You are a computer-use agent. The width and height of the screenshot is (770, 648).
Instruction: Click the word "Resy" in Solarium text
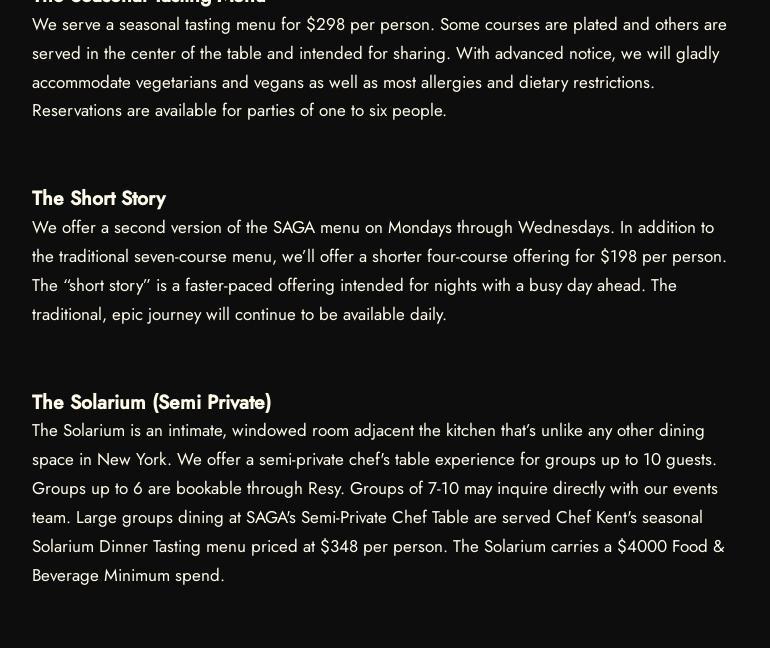point(324,488)
